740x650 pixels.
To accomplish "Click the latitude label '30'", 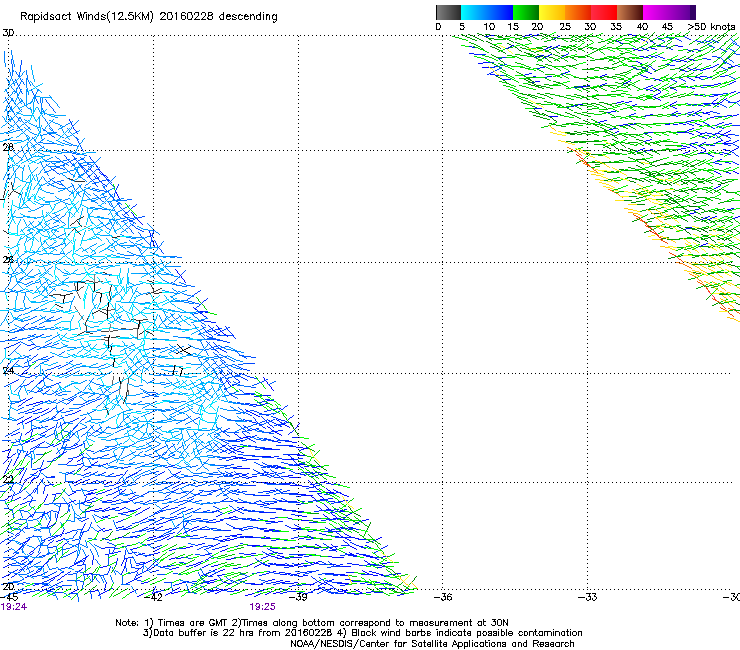I will tap(8, 33).
